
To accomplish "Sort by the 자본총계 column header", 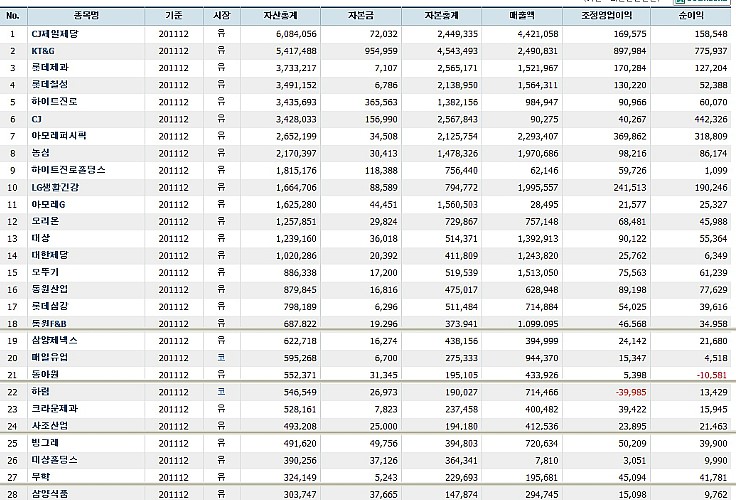I will point(441,15).
